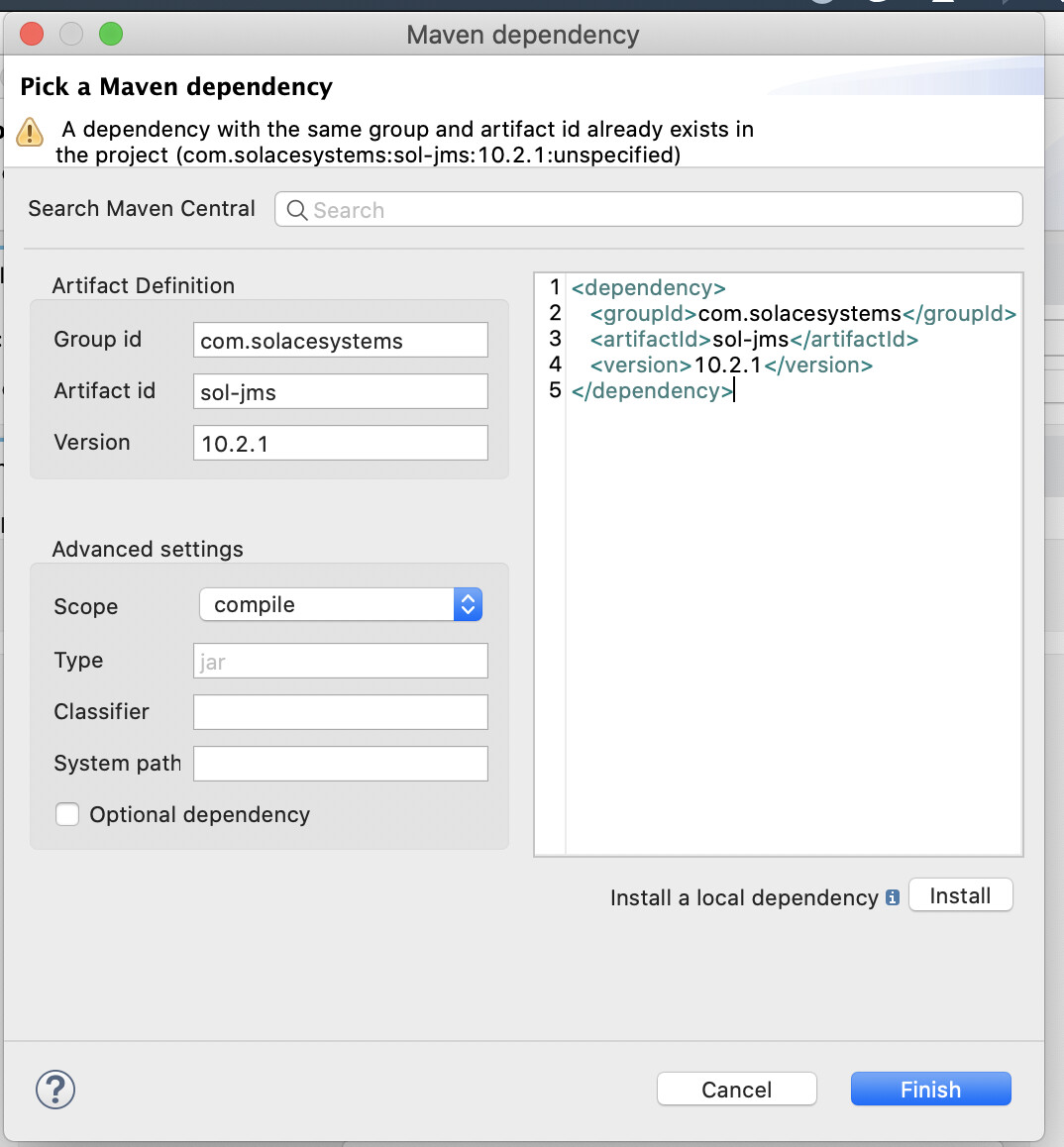Click the artifactId line in the XML editor
The image size is (1064, 1147).
tap(754, 339)
